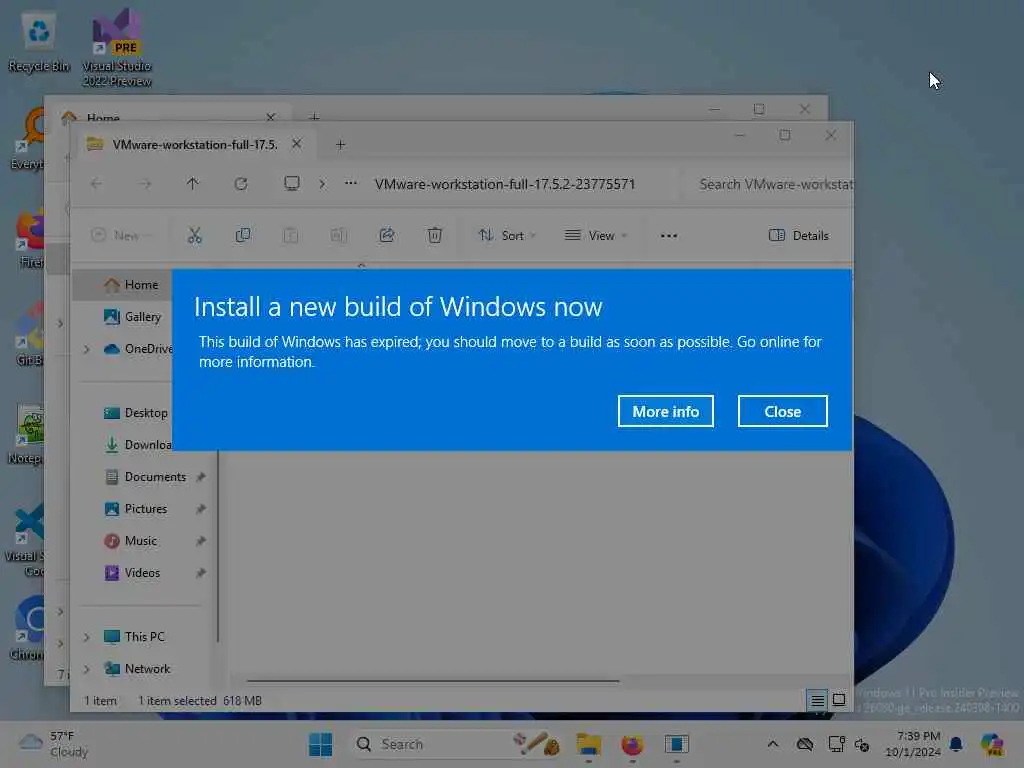This screenshot has width=1024, height=768.
Task: Open the clock showing 7:39 PM
Action: click(x=913, y=744)
